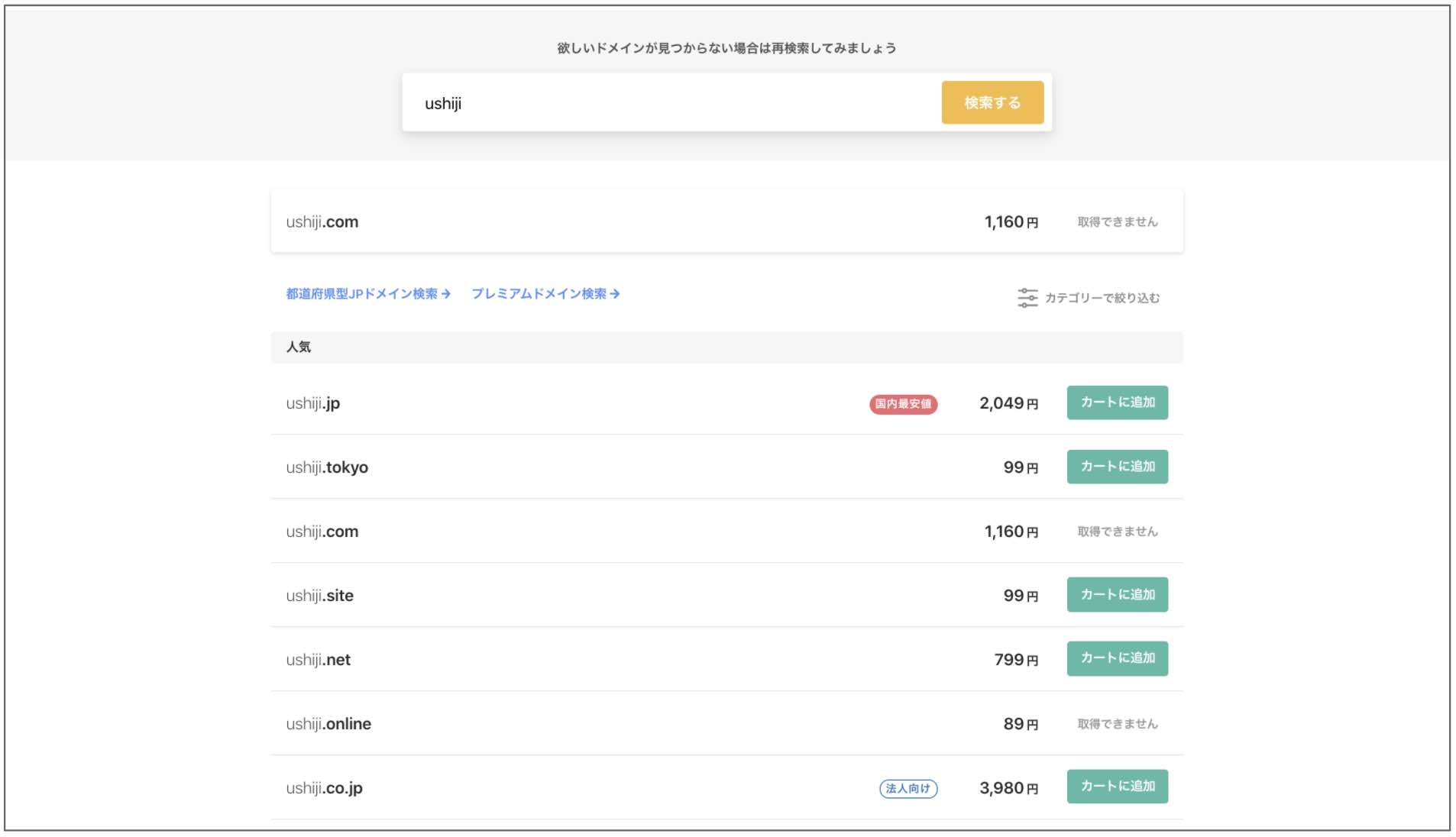Click the arrow after プレミアムドメイン検索

click(615, 294)
